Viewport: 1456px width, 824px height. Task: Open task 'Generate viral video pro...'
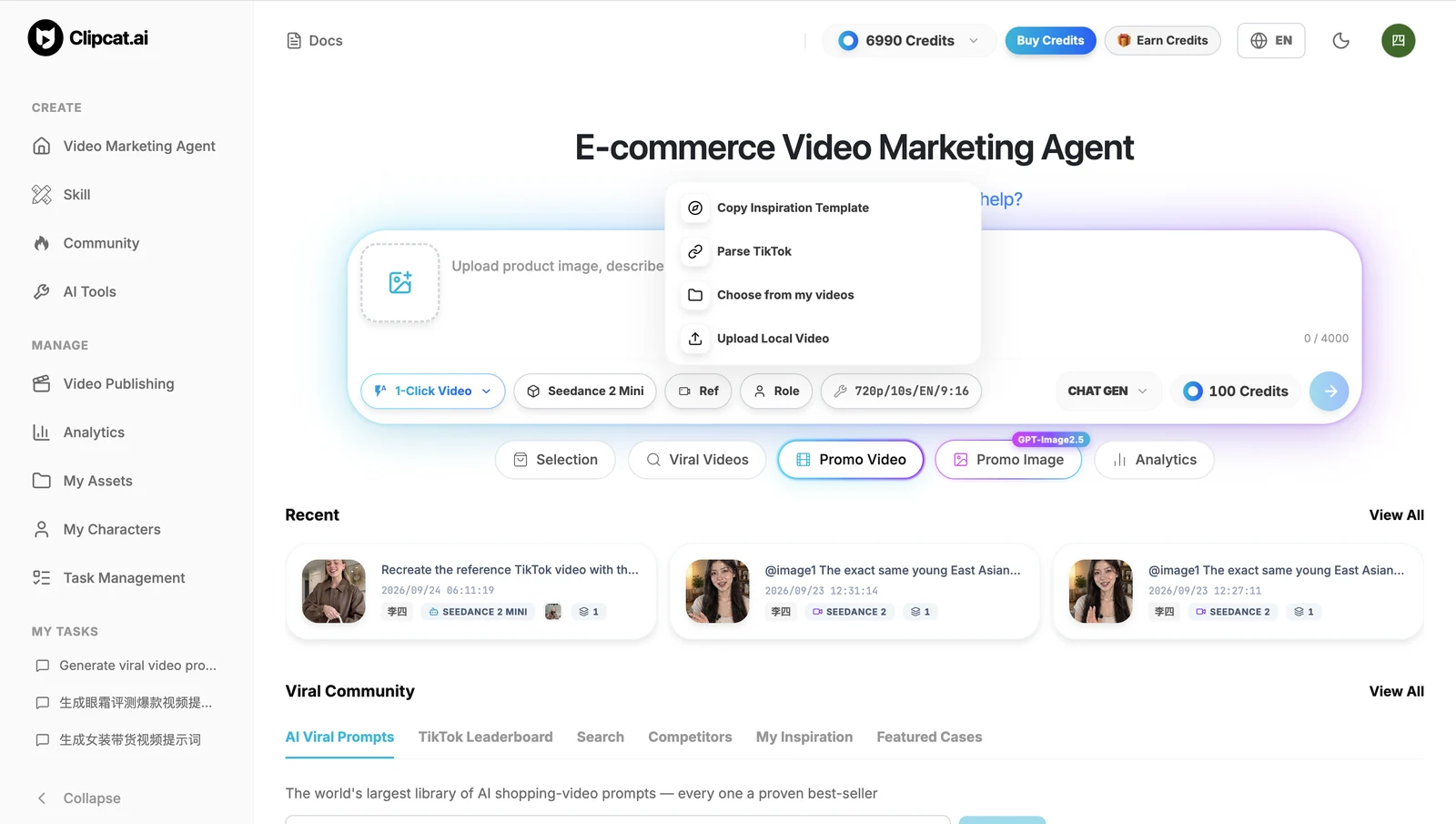click(126, 666)
